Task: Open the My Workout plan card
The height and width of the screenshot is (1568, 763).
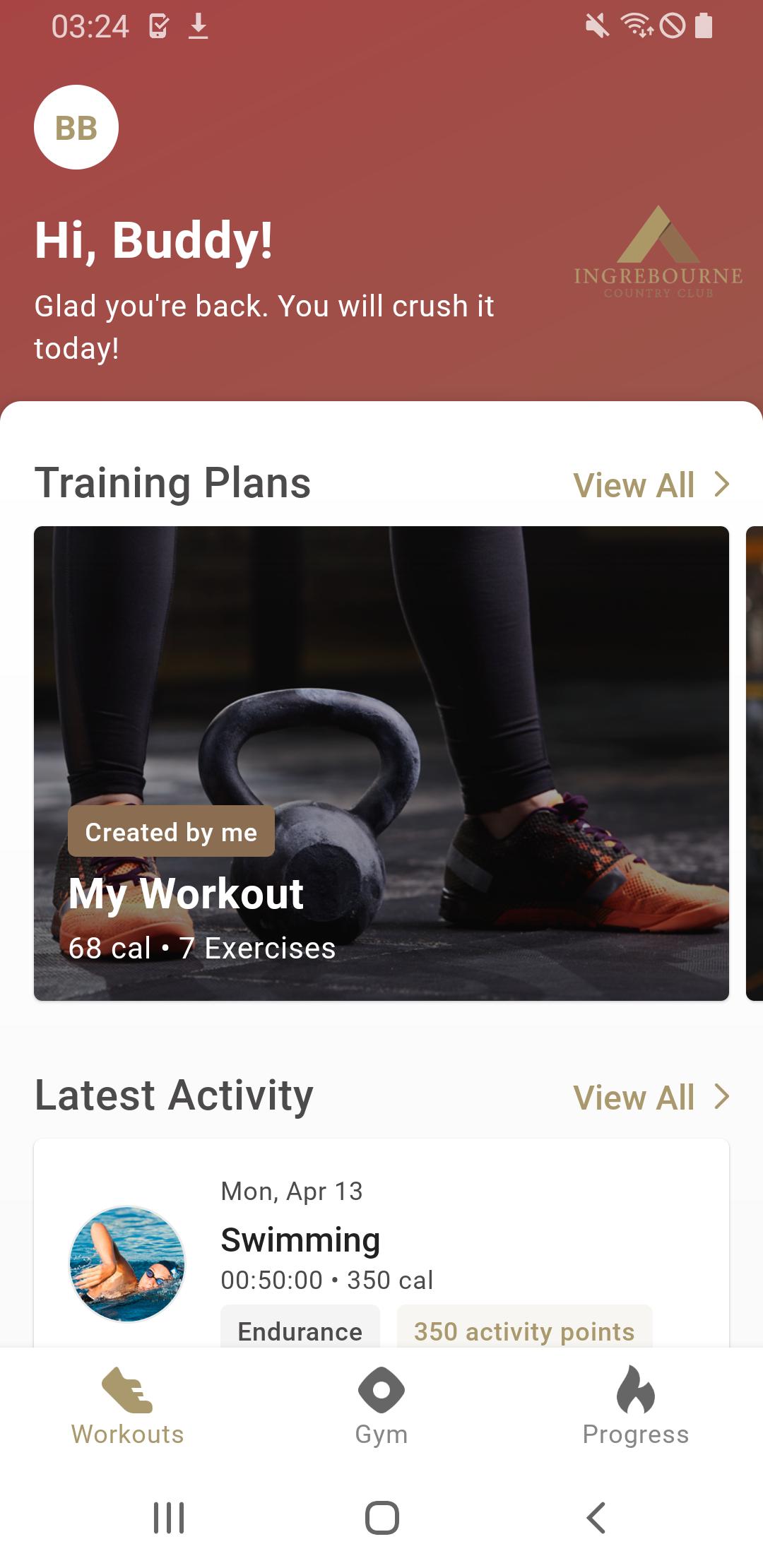Action: [x=381, y=763]
